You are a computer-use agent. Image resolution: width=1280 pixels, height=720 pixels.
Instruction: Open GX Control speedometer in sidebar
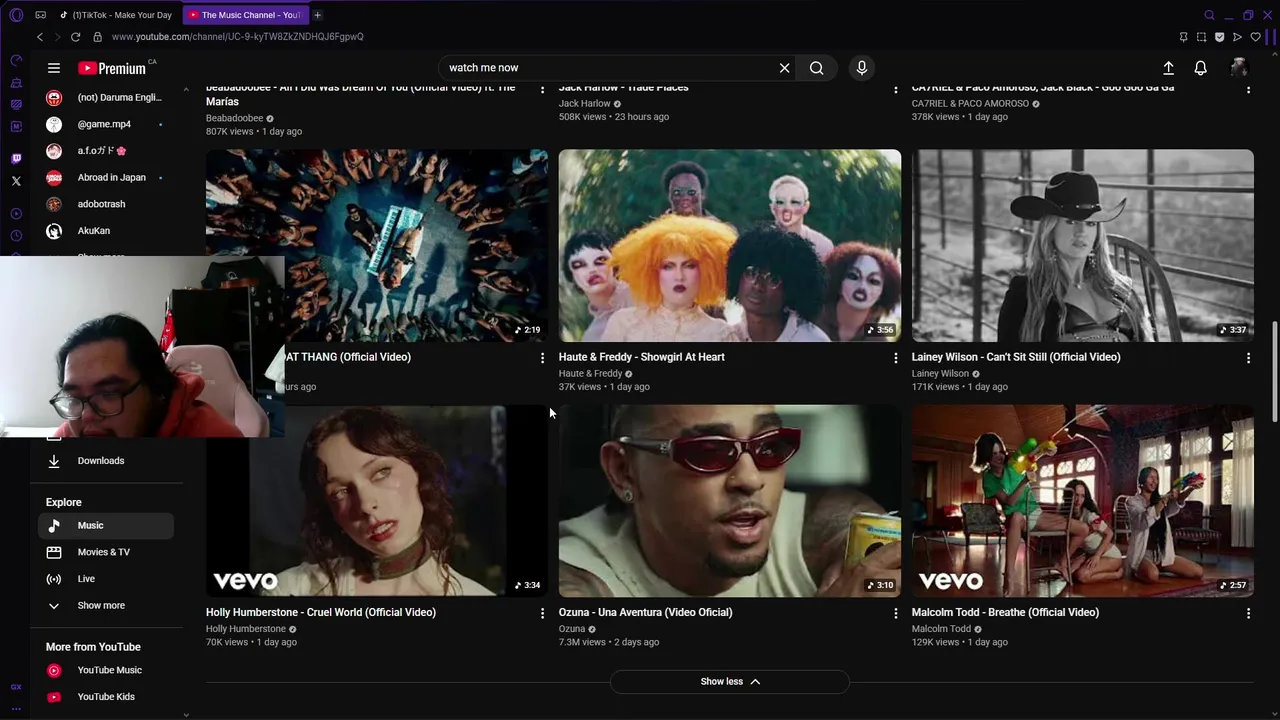pyautogui.click(x=16, y=61)
